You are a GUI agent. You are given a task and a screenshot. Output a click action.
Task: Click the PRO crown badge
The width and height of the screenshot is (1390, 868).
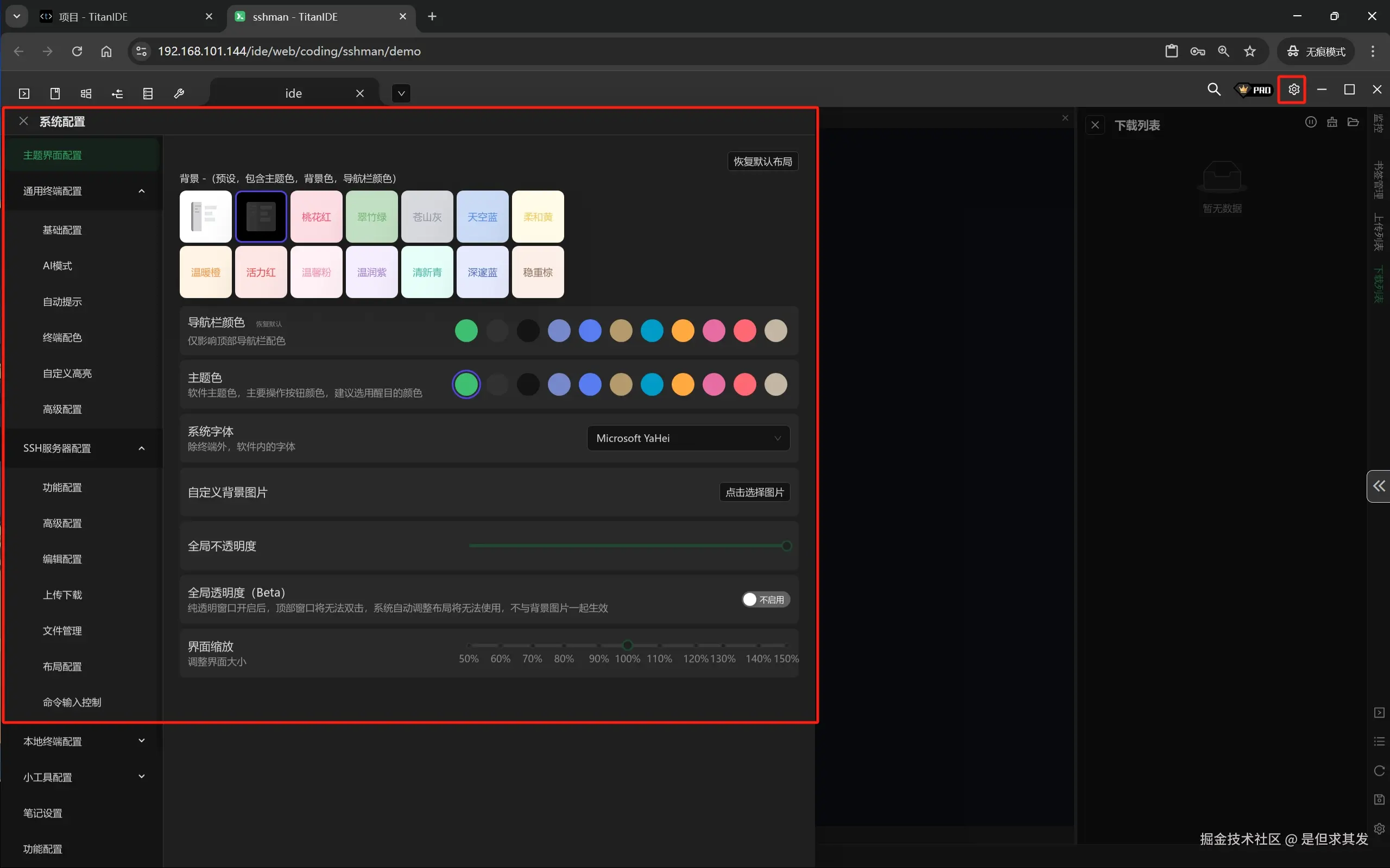tap(1254, 90)
